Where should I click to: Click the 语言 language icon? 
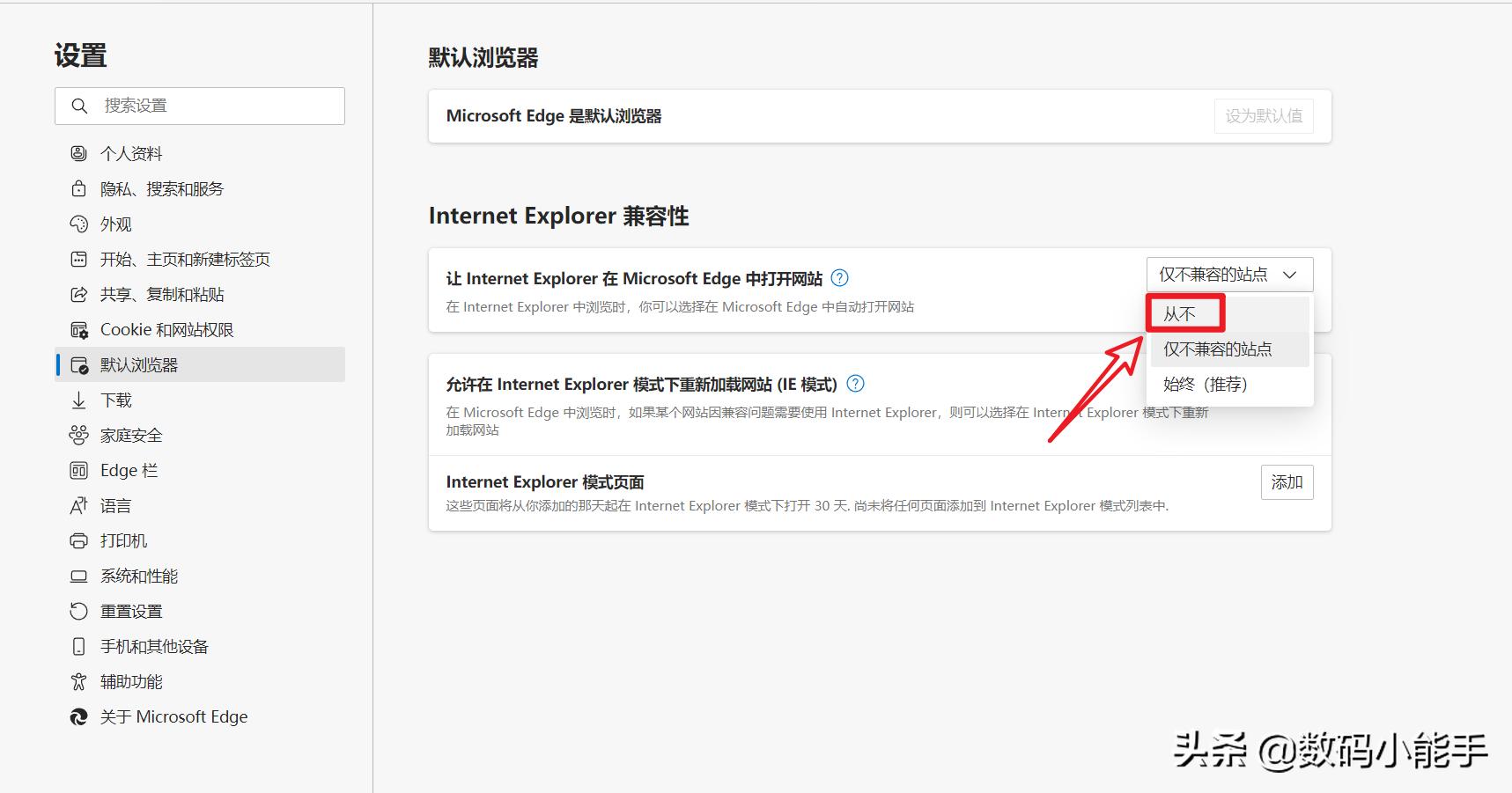(x=79, y=505)
